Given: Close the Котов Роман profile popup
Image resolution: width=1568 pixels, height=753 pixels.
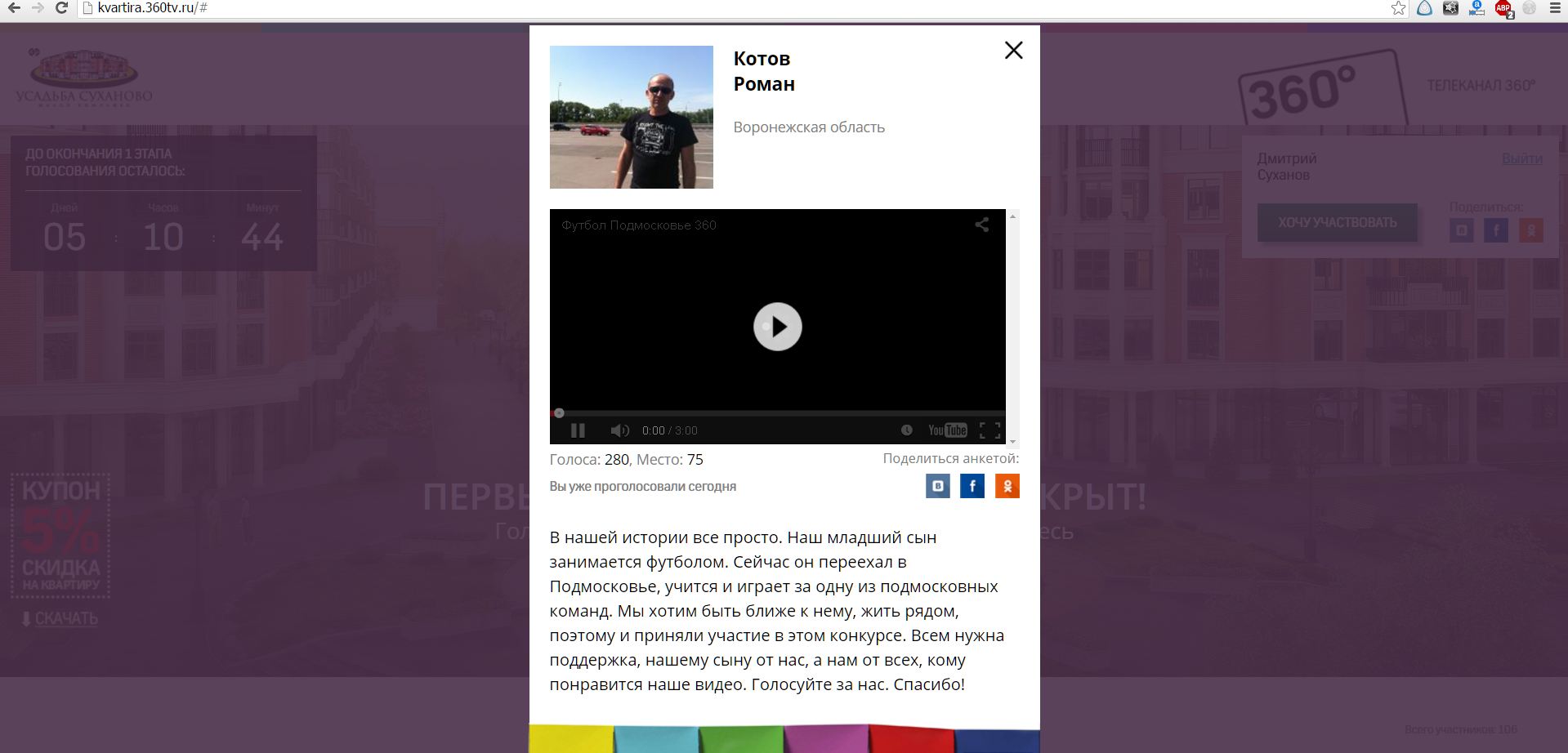Looking at the screenshot, I should 1013,51.
